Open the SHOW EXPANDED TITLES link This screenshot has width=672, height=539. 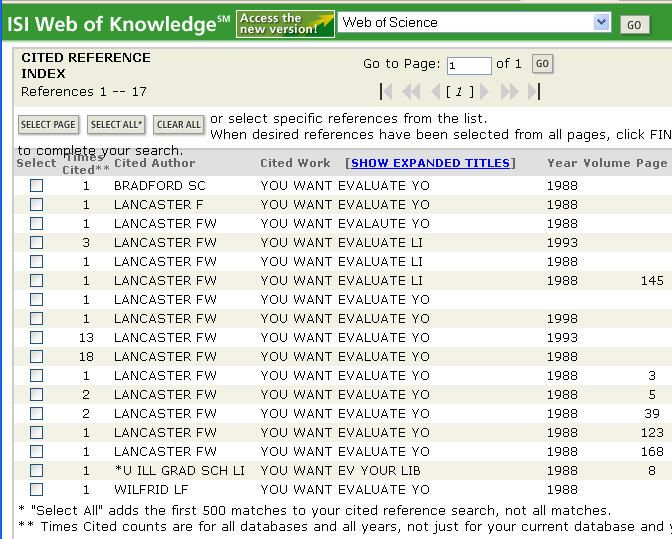430,163
